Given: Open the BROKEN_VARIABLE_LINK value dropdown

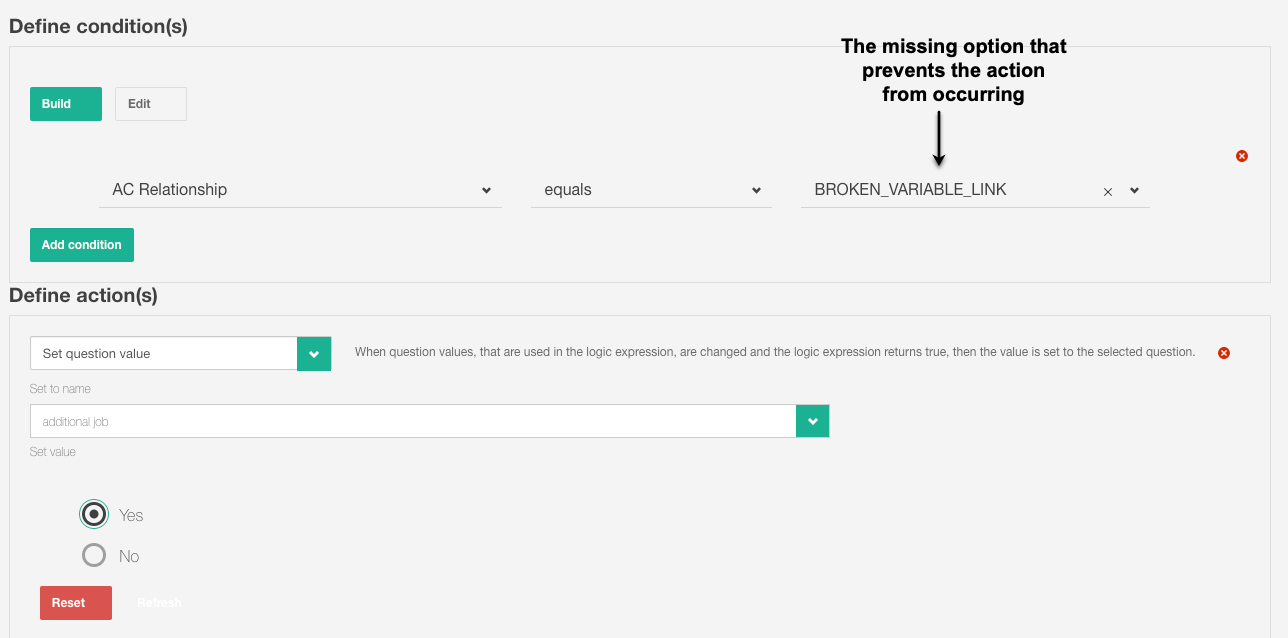Looking at the screenshot, I should point(950,190).
